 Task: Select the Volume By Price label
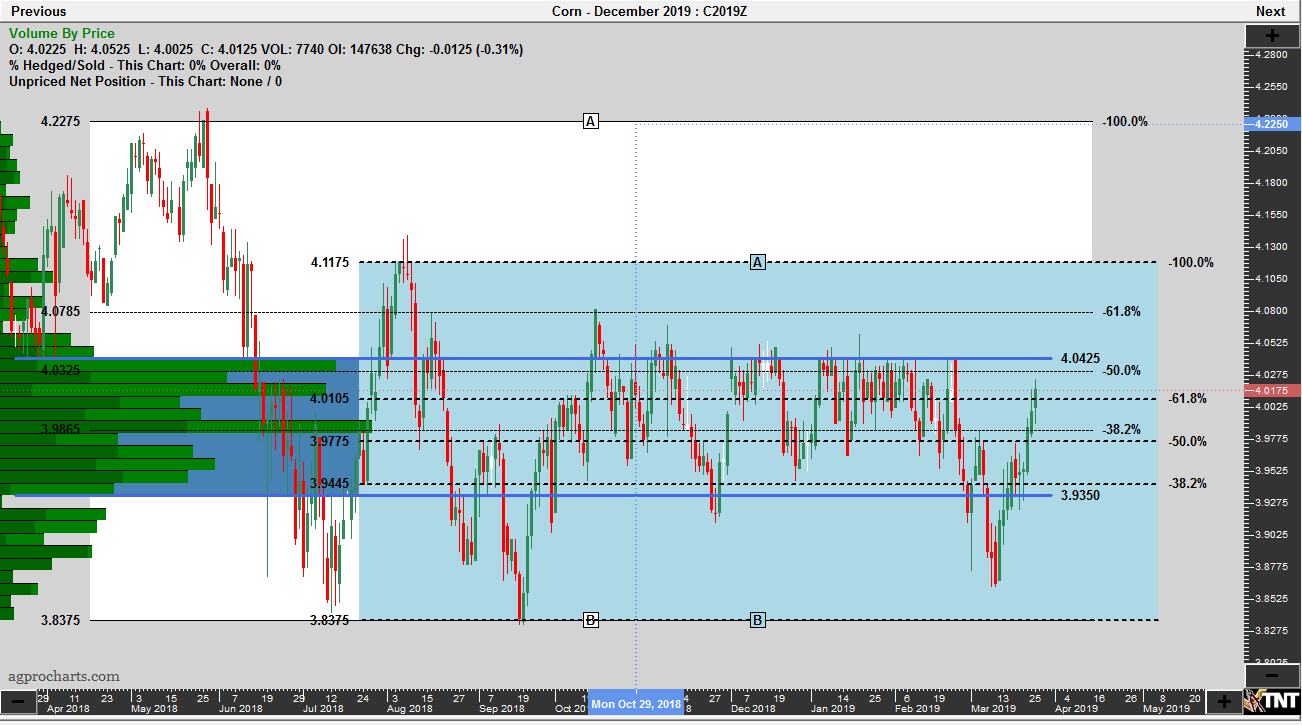point(62,34)
